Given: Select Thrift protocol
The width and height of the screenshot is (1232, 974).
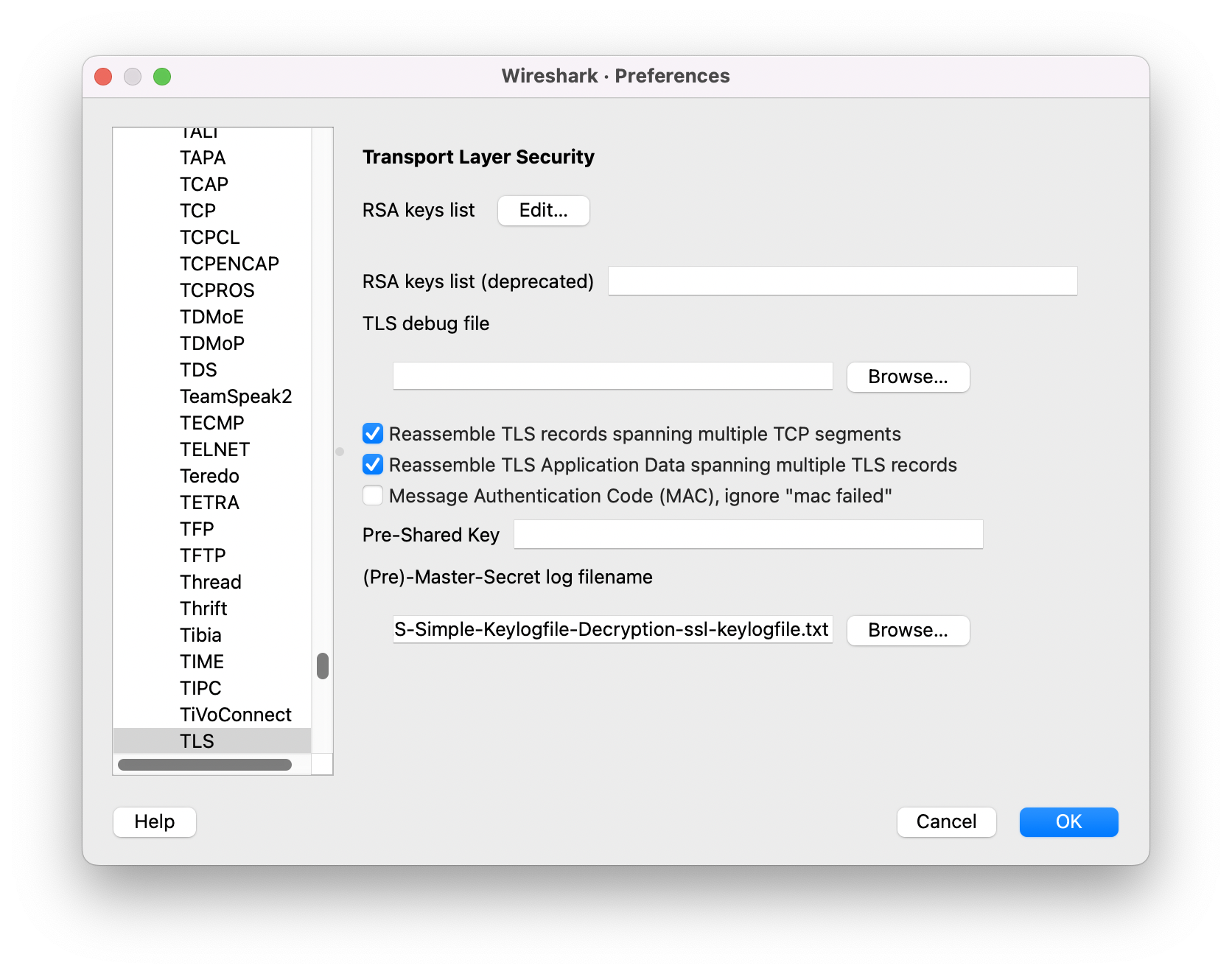Looking at the screenshot, I should 212,609.
